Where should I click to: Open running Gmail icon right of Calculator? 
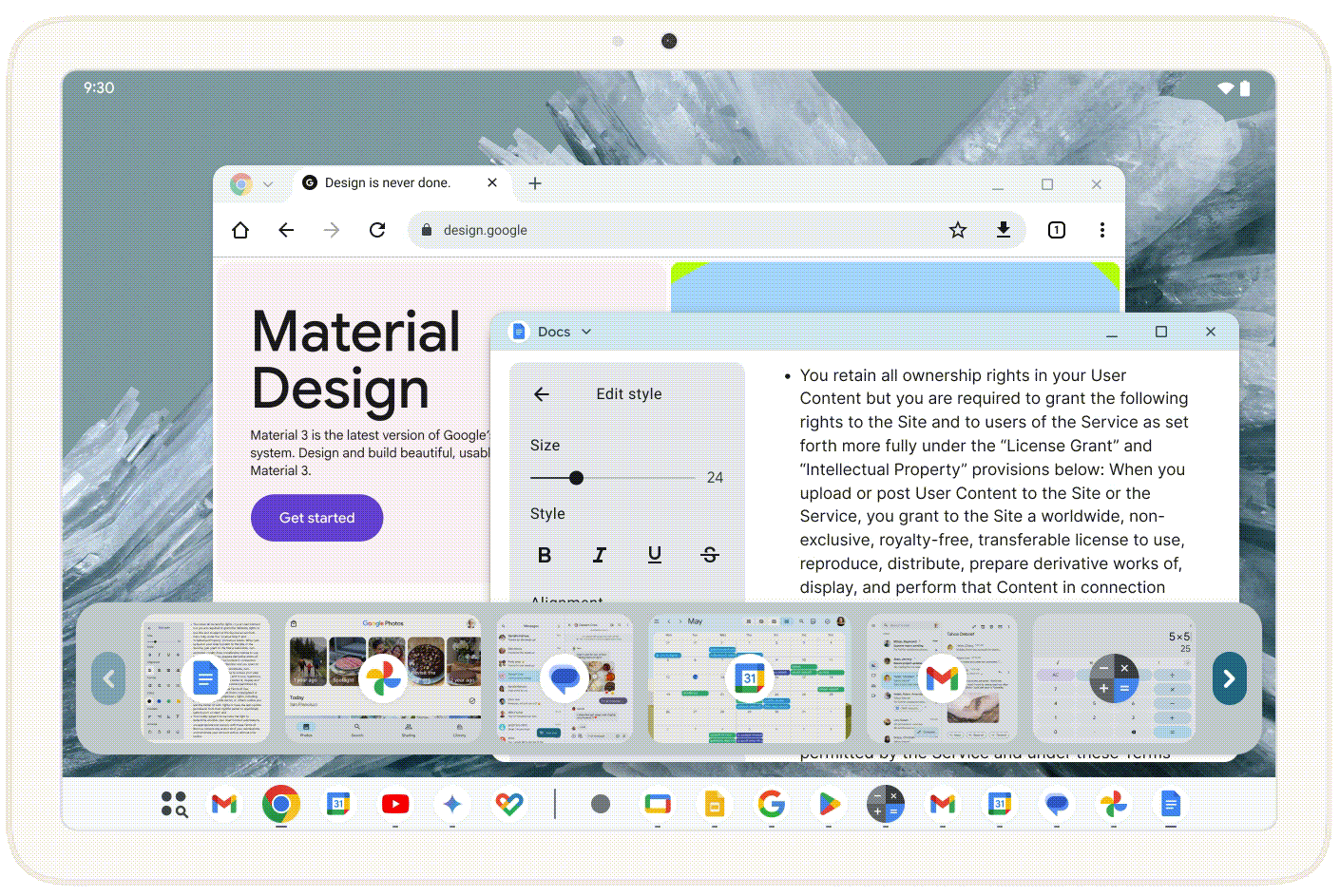(943, 805)
